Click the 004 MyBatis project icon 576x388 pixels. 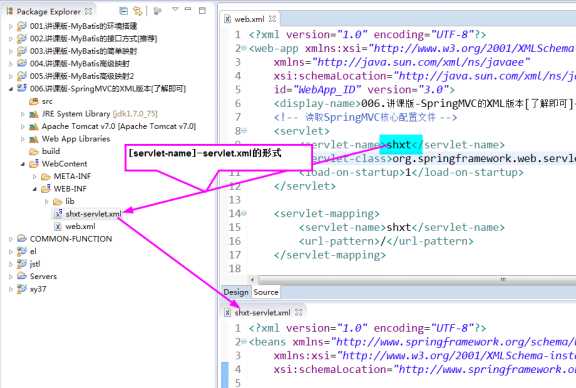pos(22,63)
